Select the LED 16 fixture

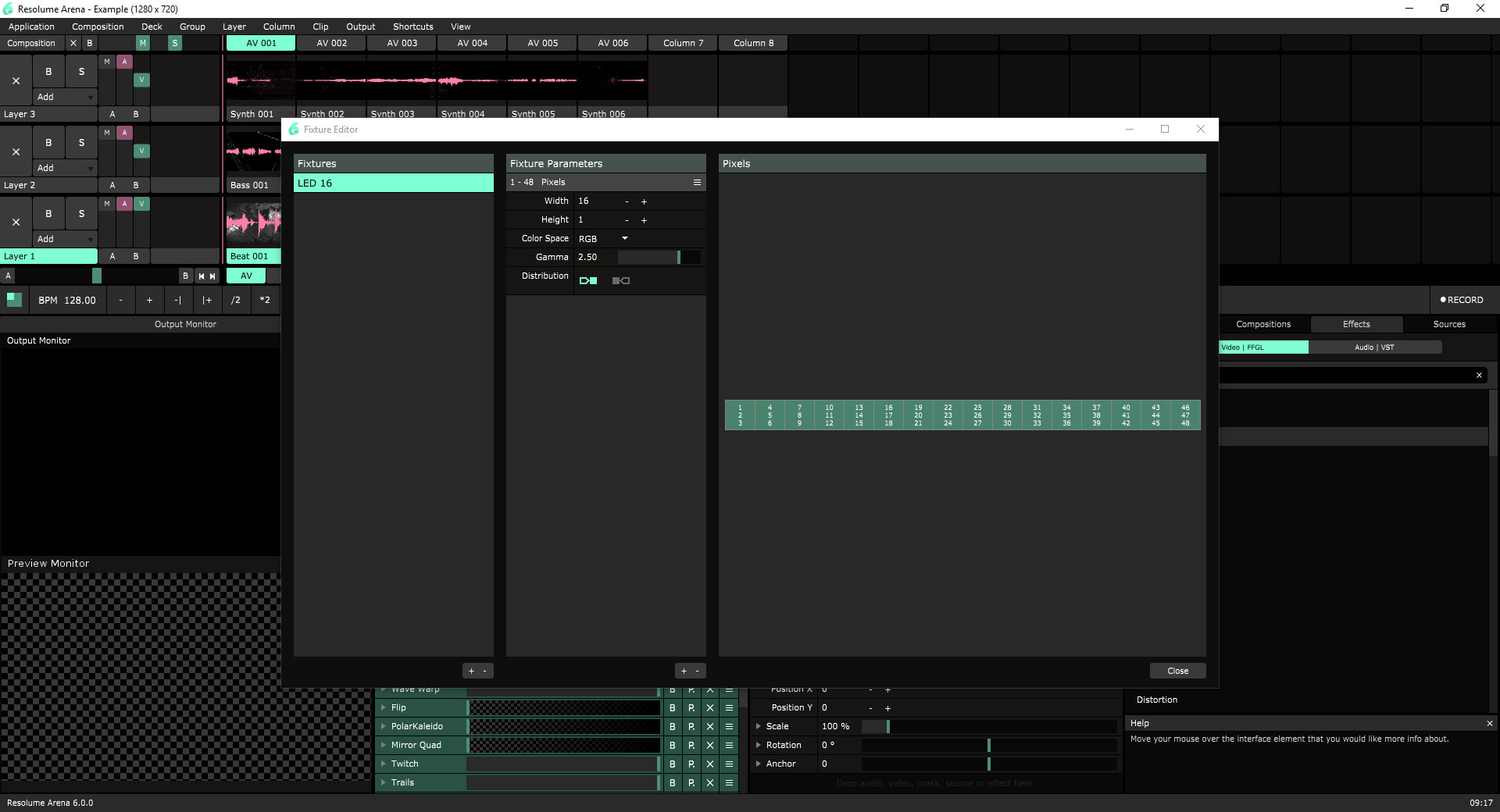393,183
